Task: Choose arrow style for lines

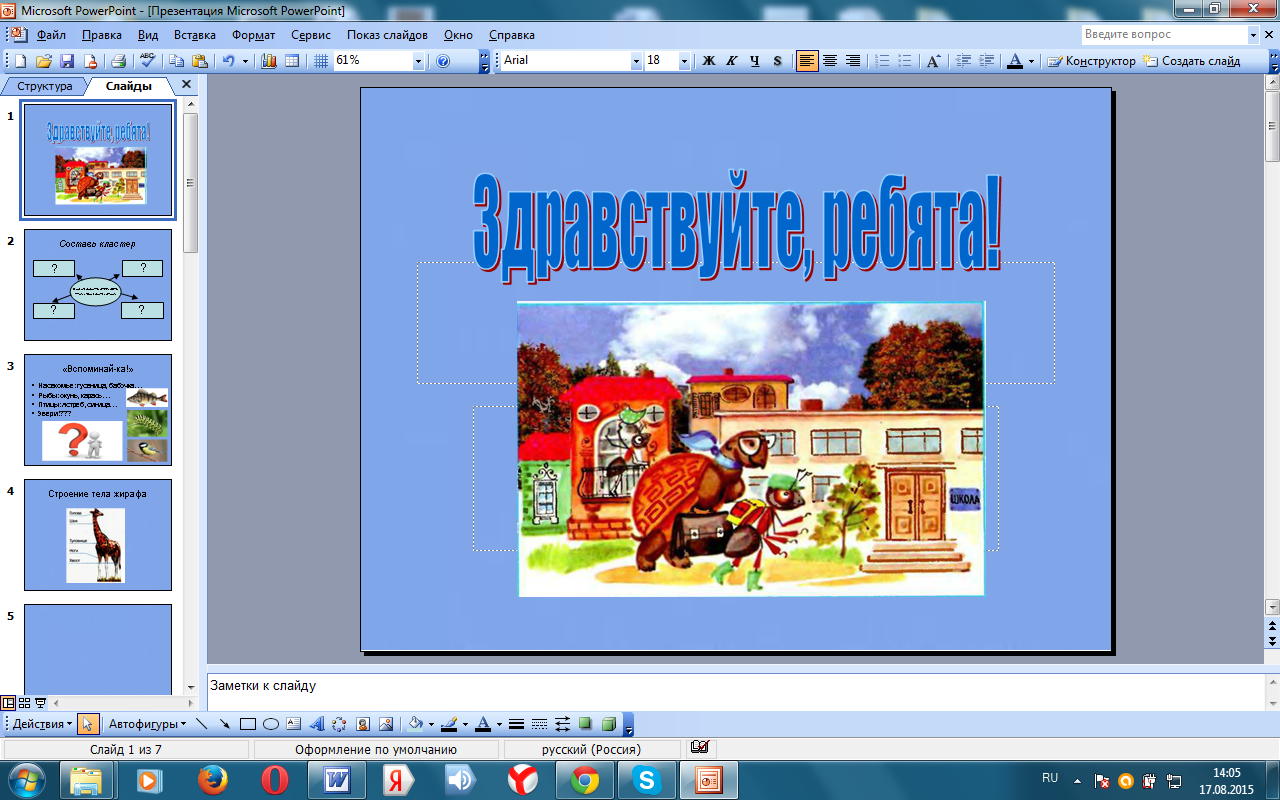Action: [x=563, y=724]
